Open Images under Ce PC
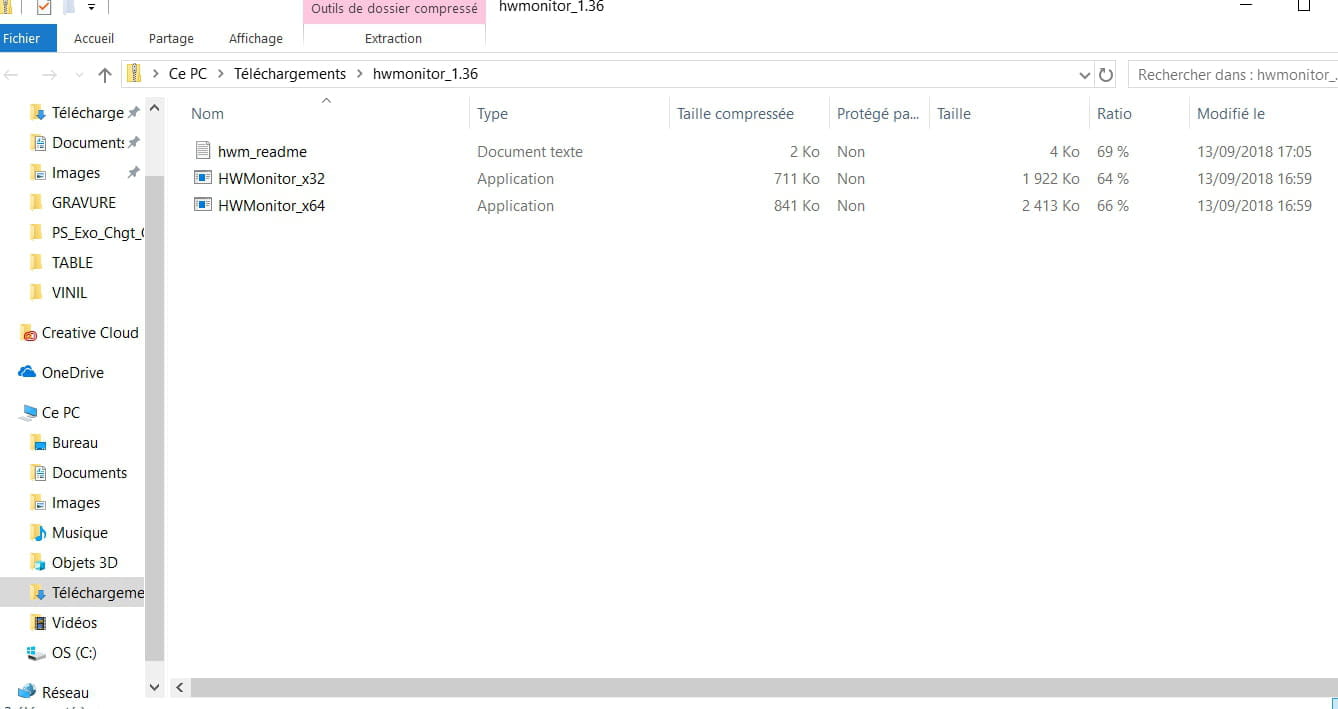The width and height of the screenshot is (1338, 709). (x=76, y=503)
